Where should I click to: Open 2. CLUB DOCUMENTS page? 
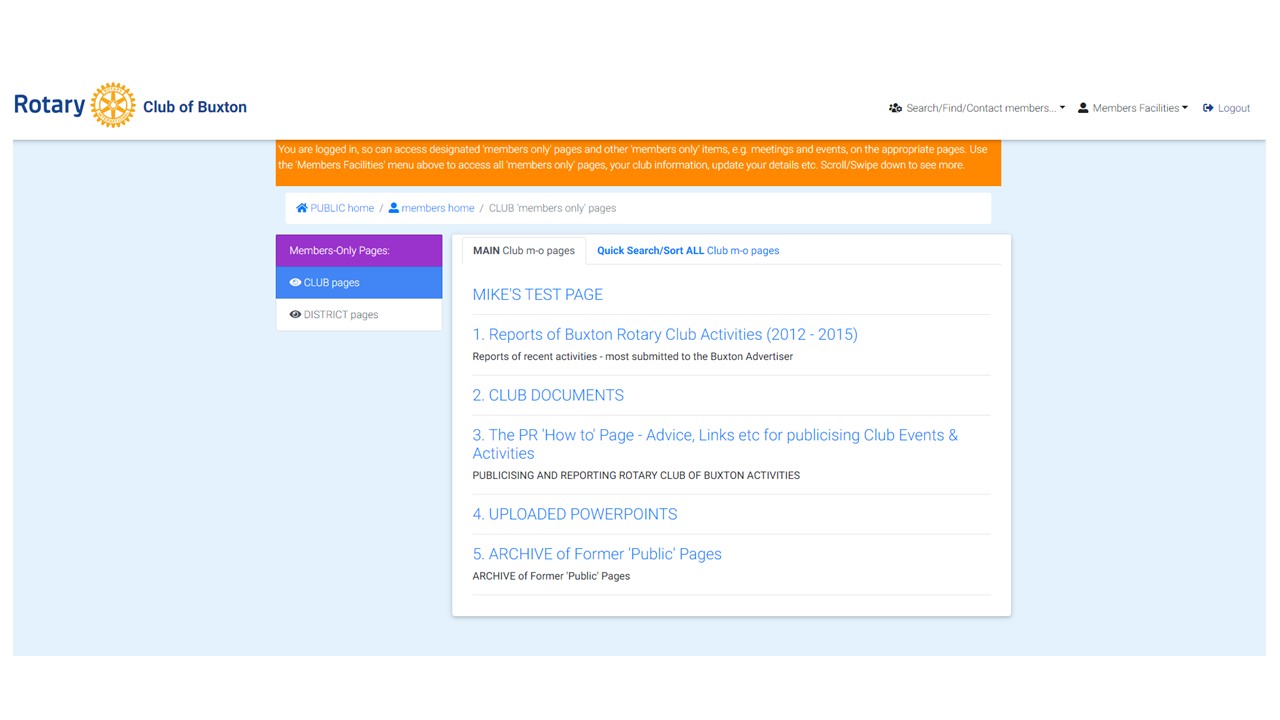pyautogui.click(x=548, y=395)
